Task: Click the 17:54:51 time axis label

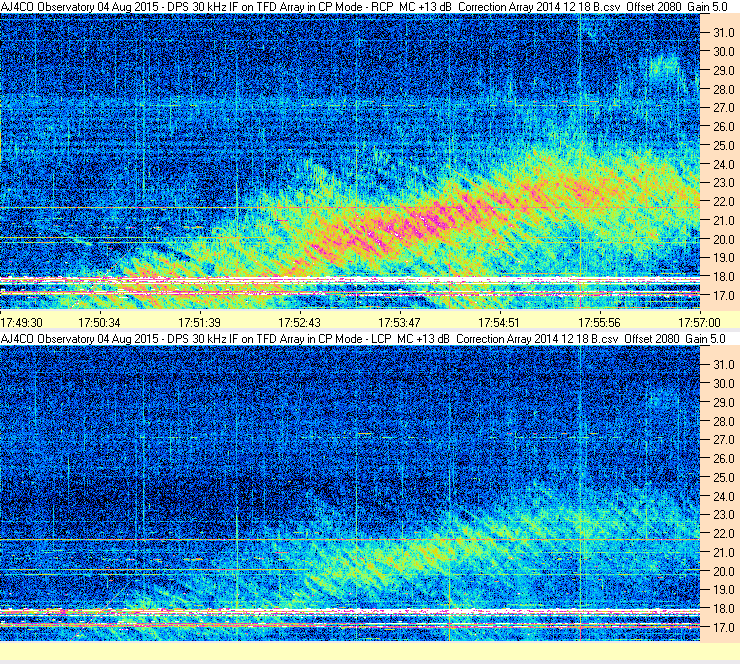Action: (499, 323)
